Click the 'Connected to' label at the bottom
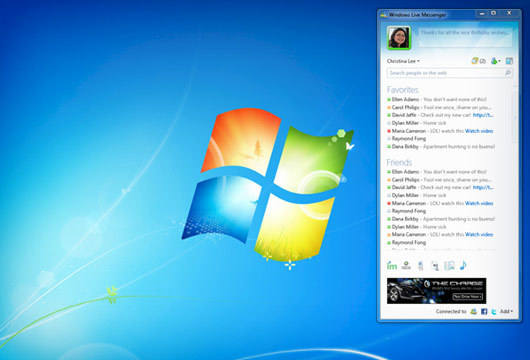 click(451, 311)
